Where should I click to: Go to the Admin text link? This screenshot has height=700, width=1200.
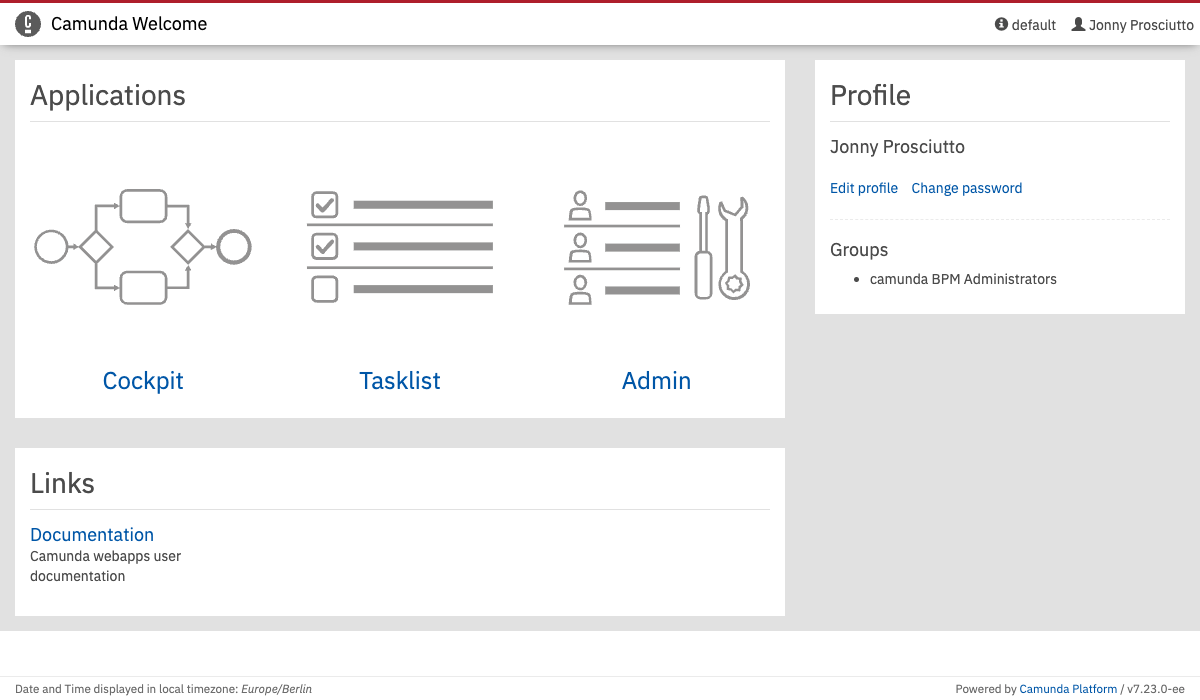click(656, 381)
